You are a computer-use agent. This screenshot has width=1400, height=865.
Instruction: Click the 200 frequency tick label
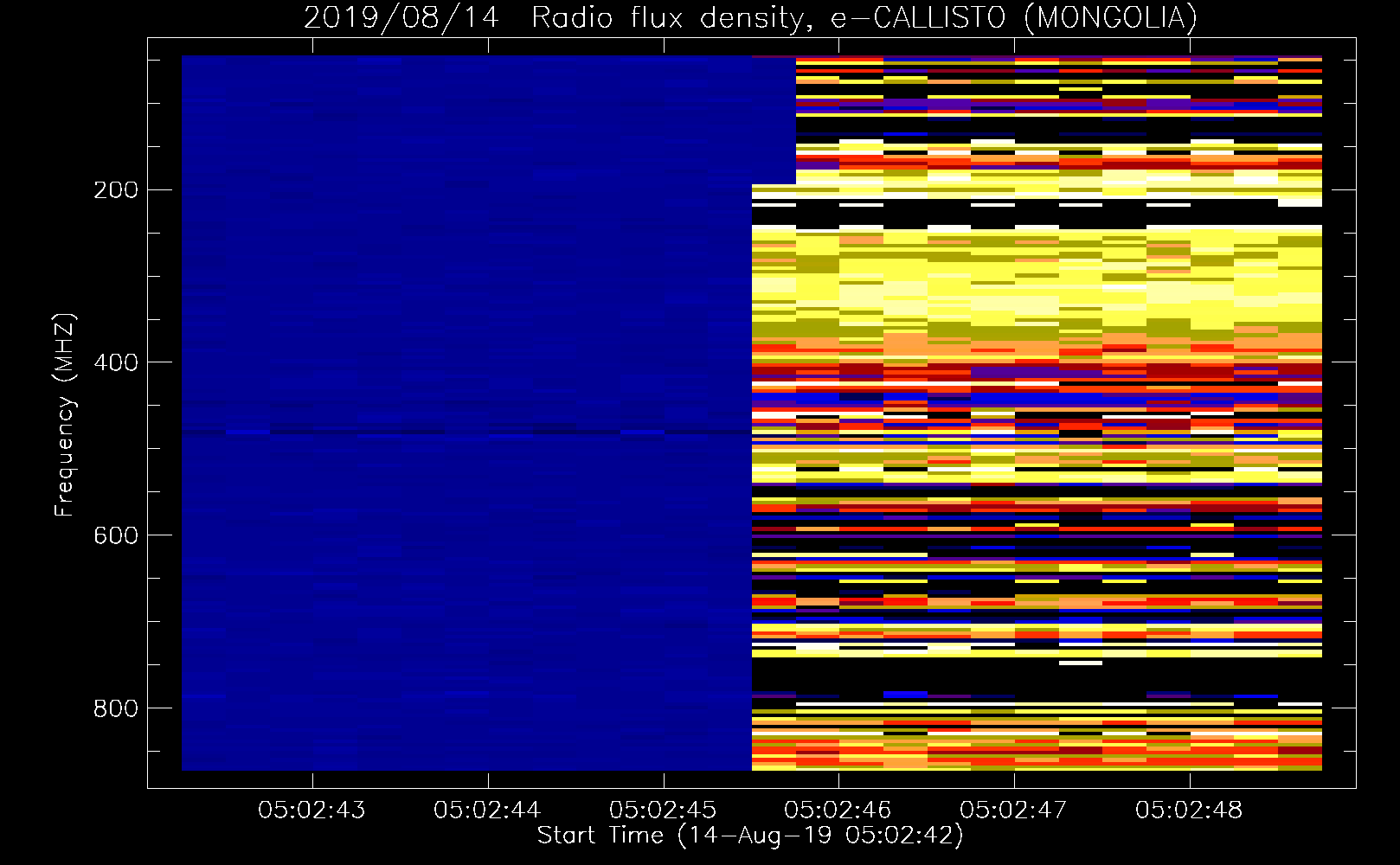116,190
